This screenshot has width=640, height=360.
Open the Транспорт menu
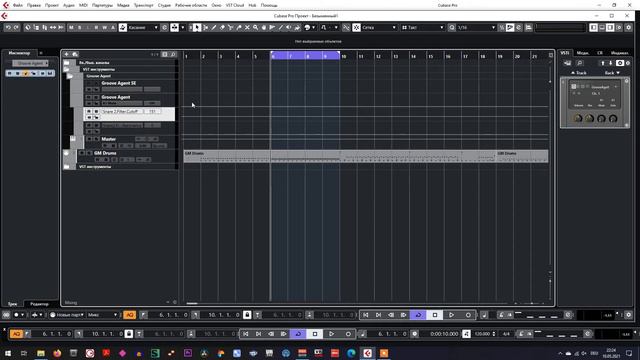click(x=143, y=5)
